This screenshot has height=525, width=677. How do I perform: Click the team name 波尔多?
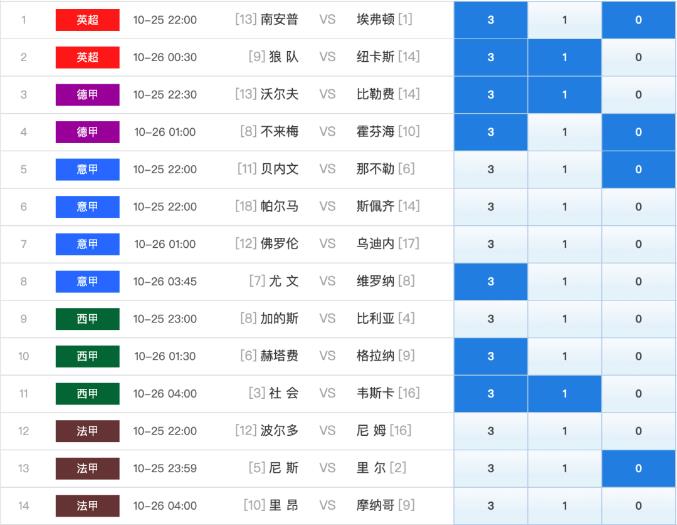click(x=279, y=430)
